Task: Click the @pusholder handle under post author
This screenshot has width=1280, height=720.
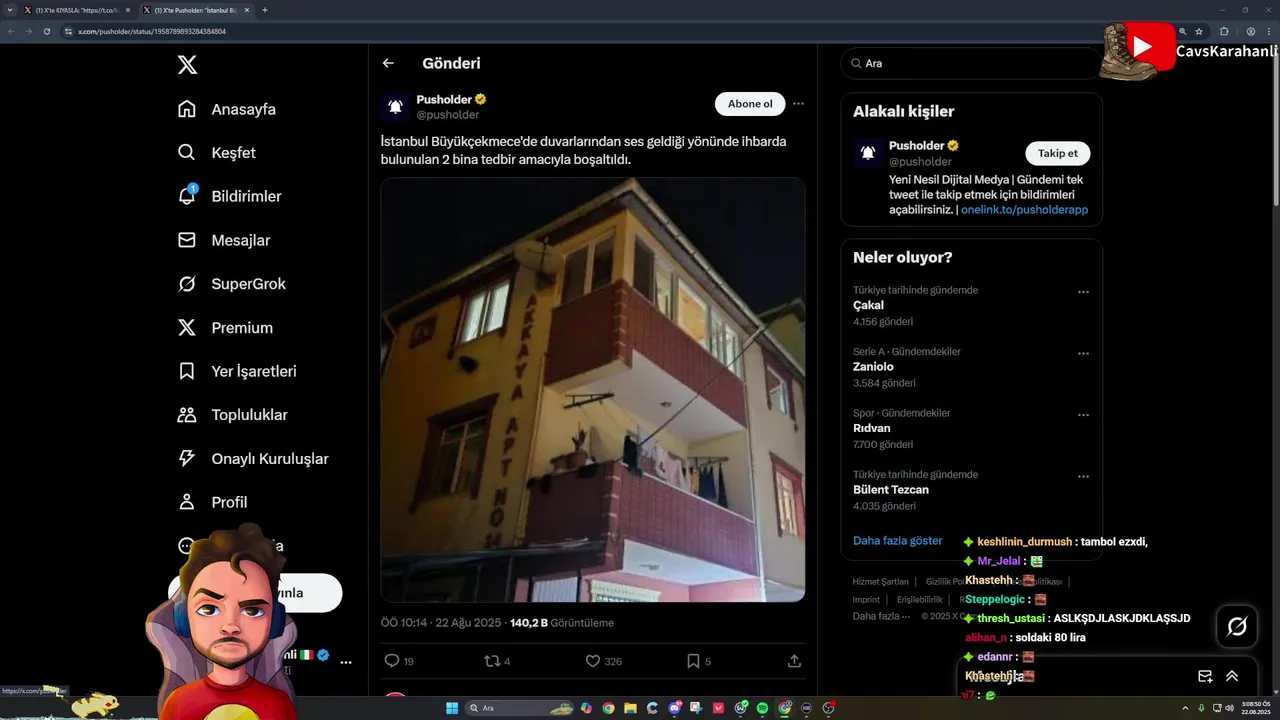Action: pyautogui.click(x=448, y=115)
